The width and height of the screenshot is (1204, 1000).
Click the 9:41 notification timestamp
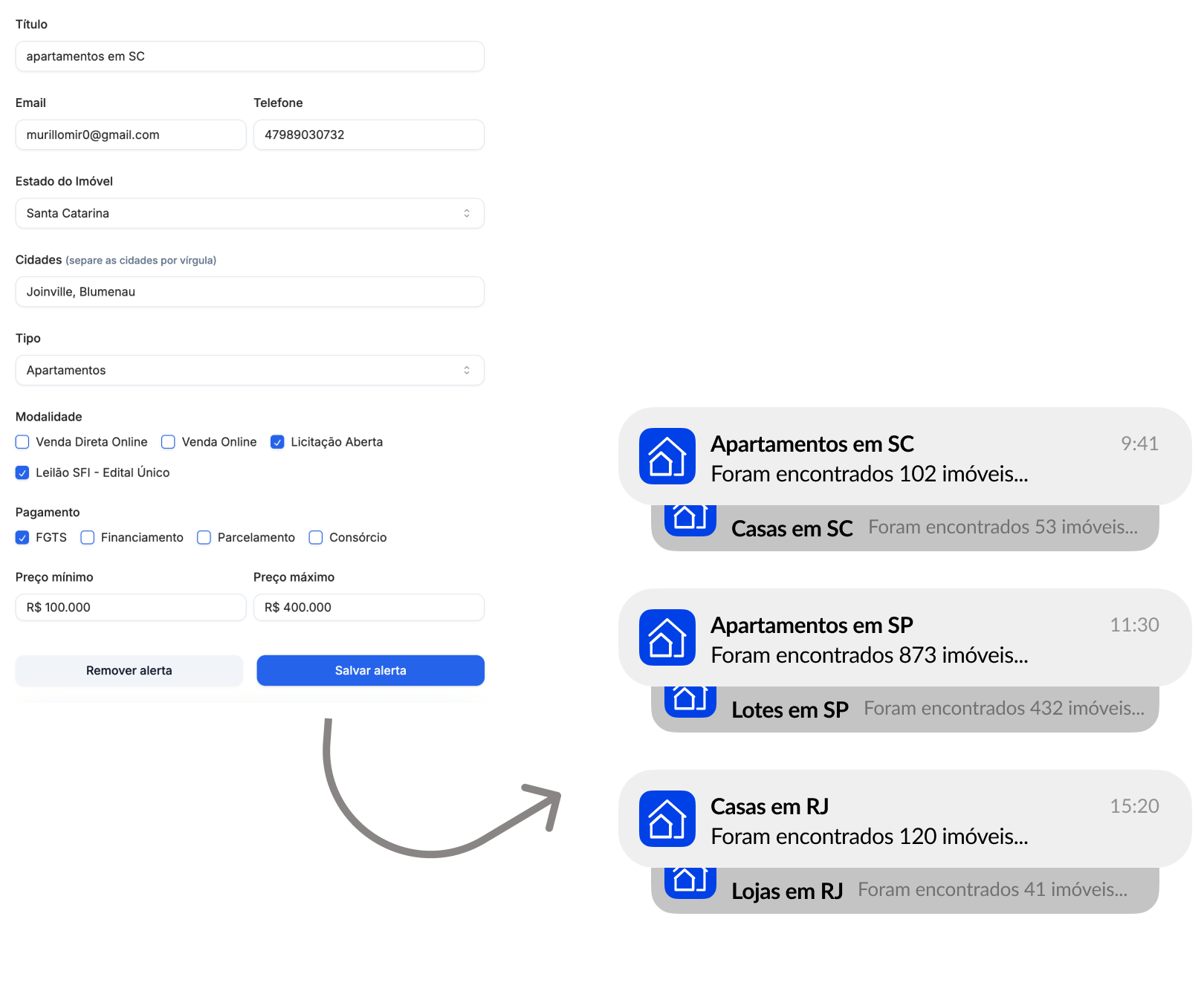1140,444
